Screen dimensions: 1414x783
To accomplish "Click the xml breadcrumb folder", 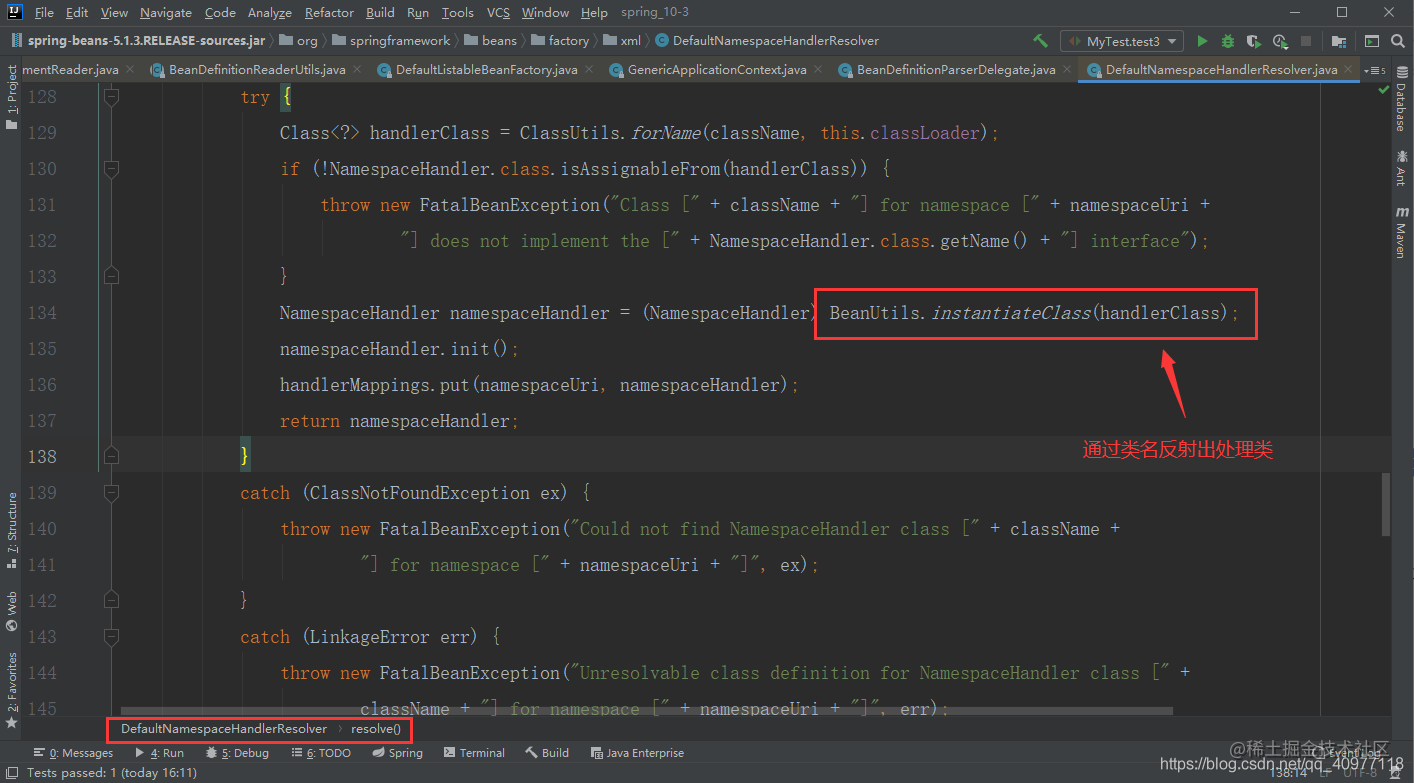I will (x=623, y=41).
